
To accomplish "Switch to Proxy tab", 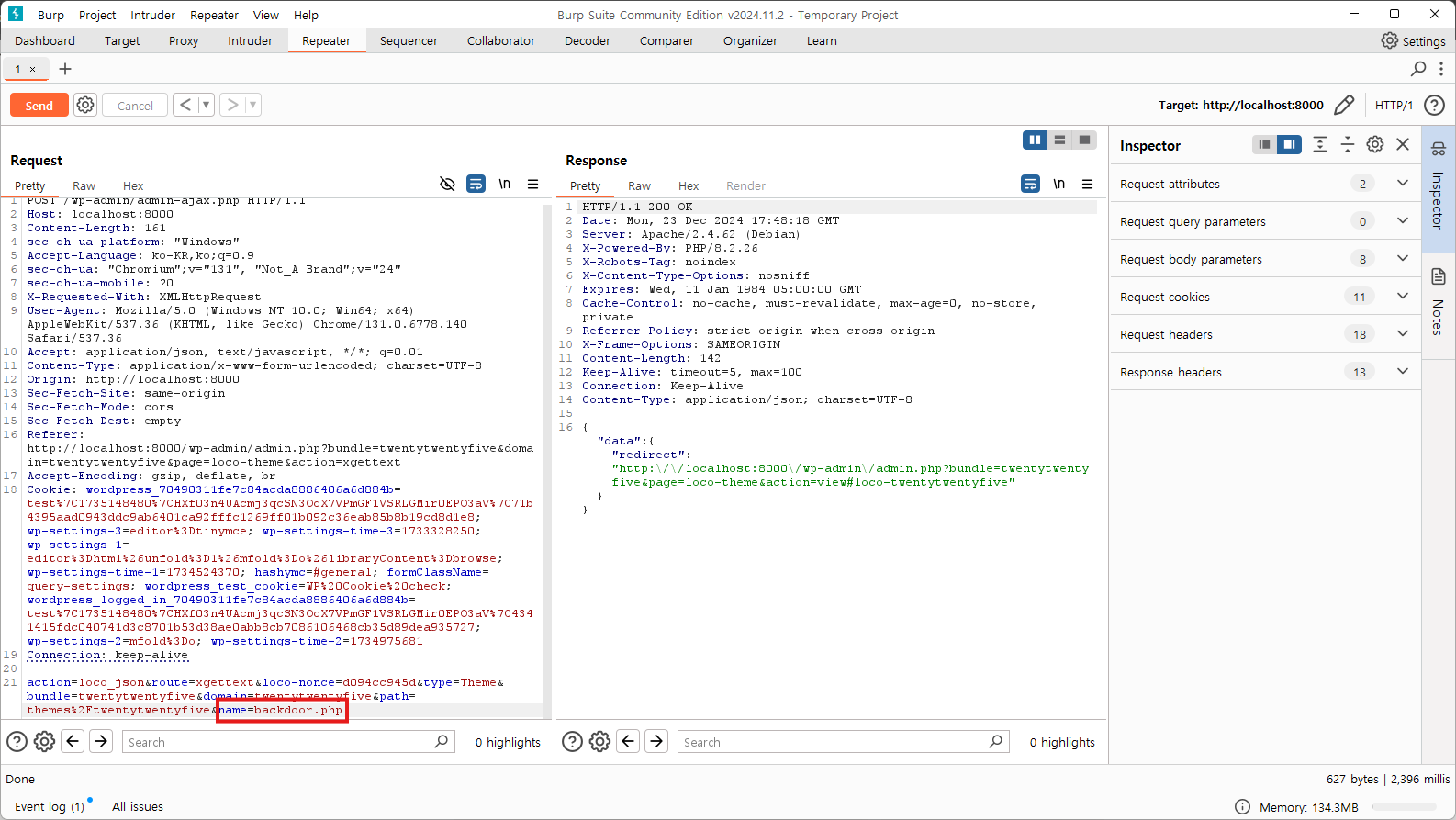I will click(184, 40).
